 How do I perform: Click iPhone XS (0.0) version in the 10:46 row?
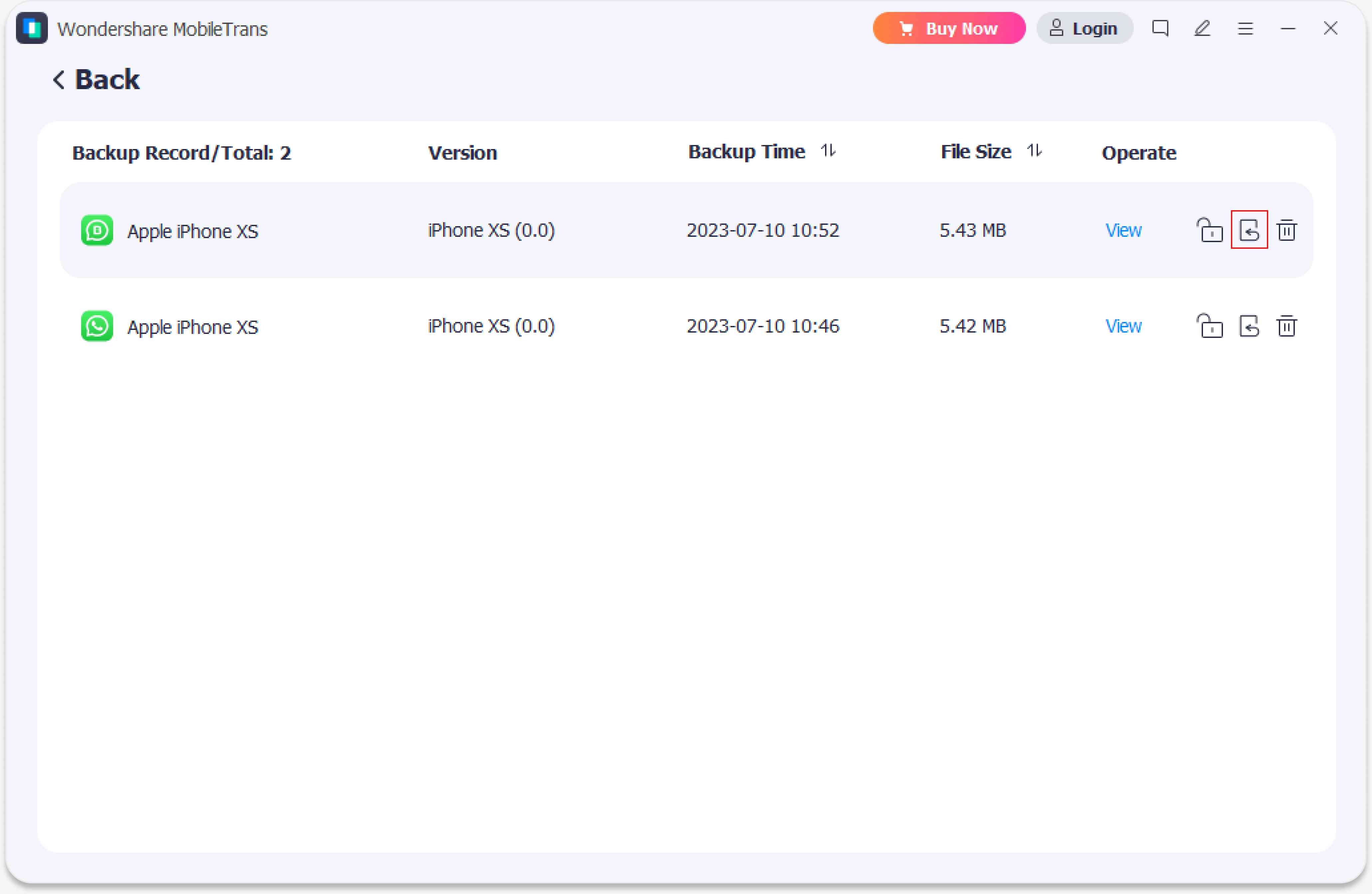pyautogui.click(x=491, y=326)
